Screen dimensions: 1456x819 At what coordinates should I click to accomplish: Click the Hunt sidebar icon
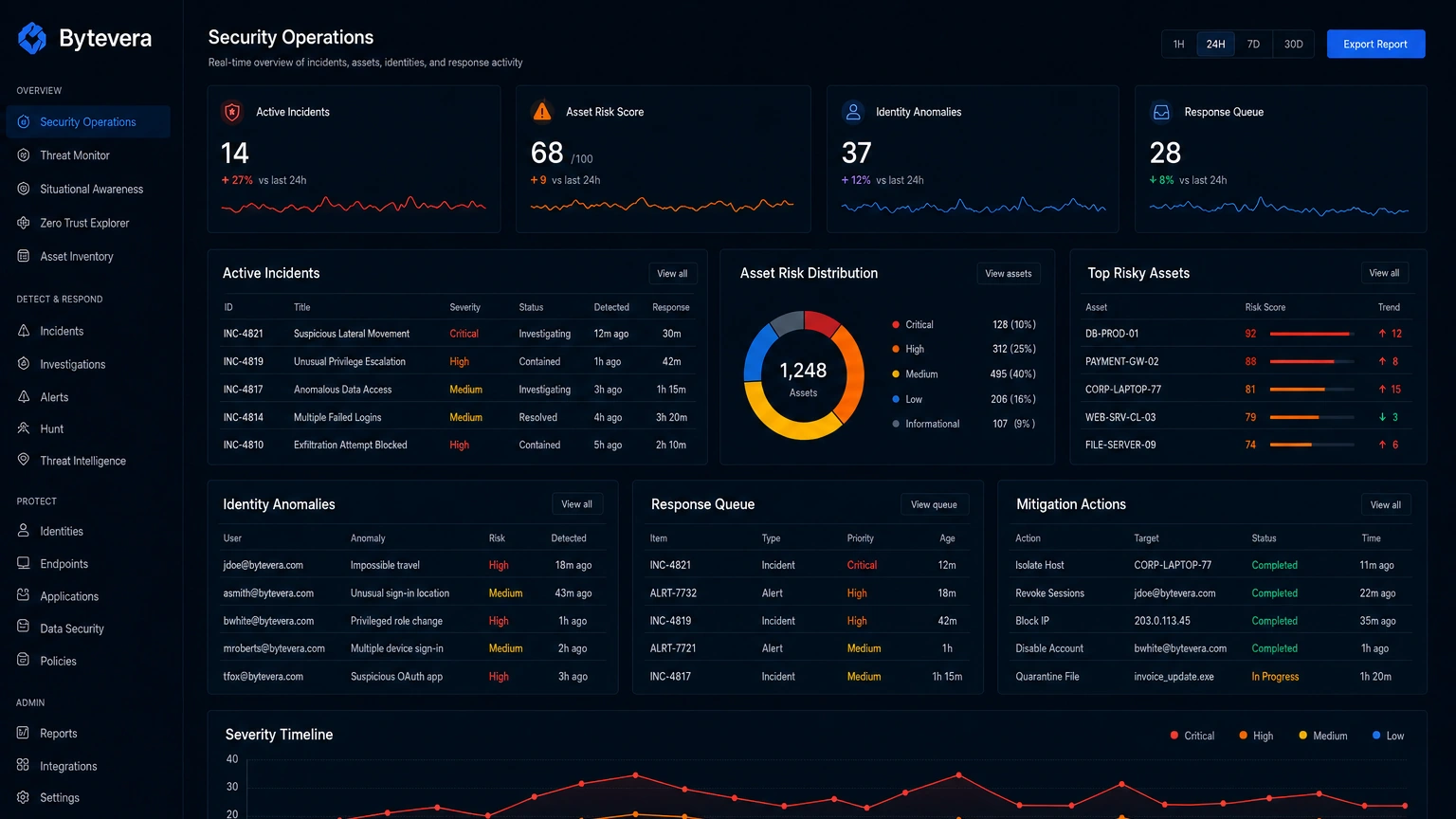[24, 428]
